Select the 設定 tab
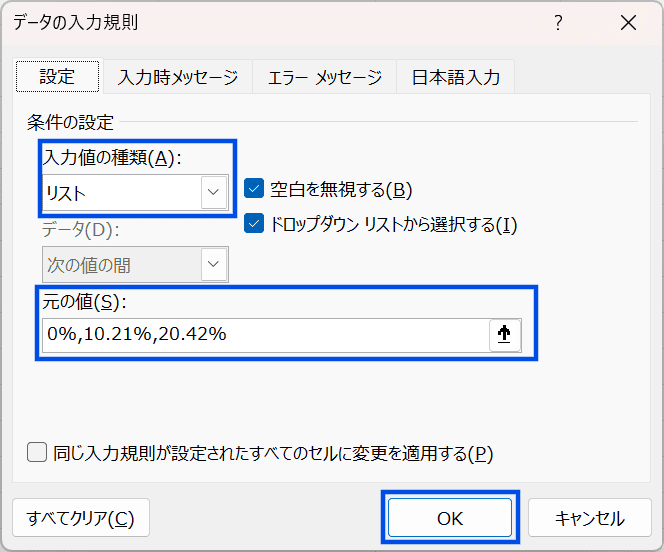The width and height of the screenshot is (664, 552). pos(57,77)
